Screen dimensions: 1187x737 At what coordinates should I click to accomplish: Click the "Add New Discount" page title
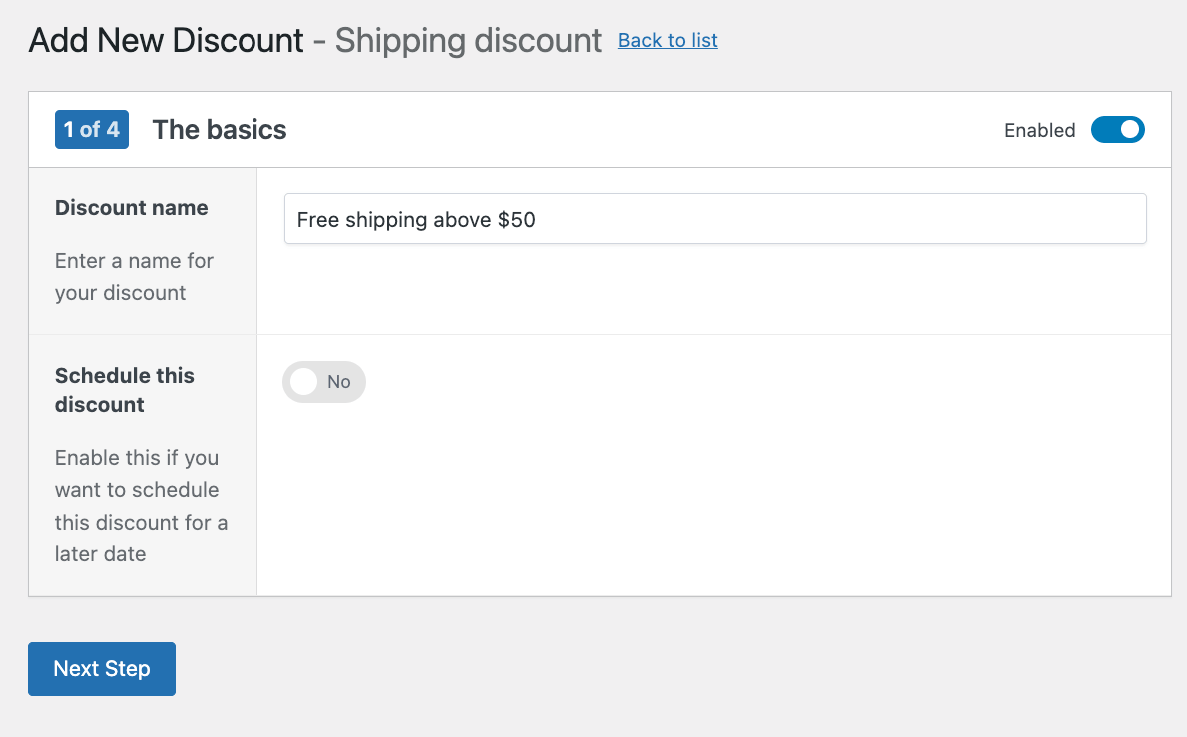pos(166,41)
